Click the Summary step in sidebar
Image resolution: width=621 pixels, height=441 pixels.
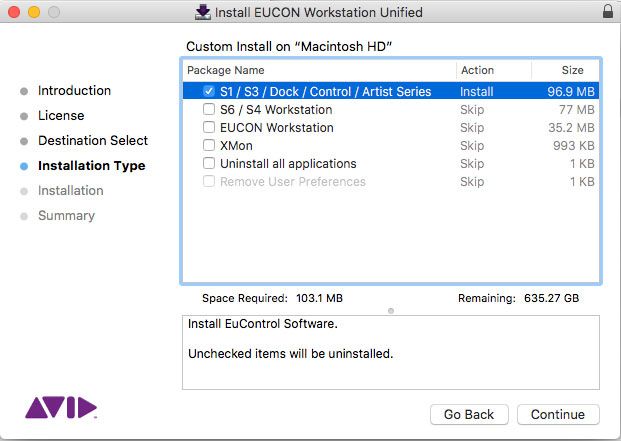(x=66, y=216)
